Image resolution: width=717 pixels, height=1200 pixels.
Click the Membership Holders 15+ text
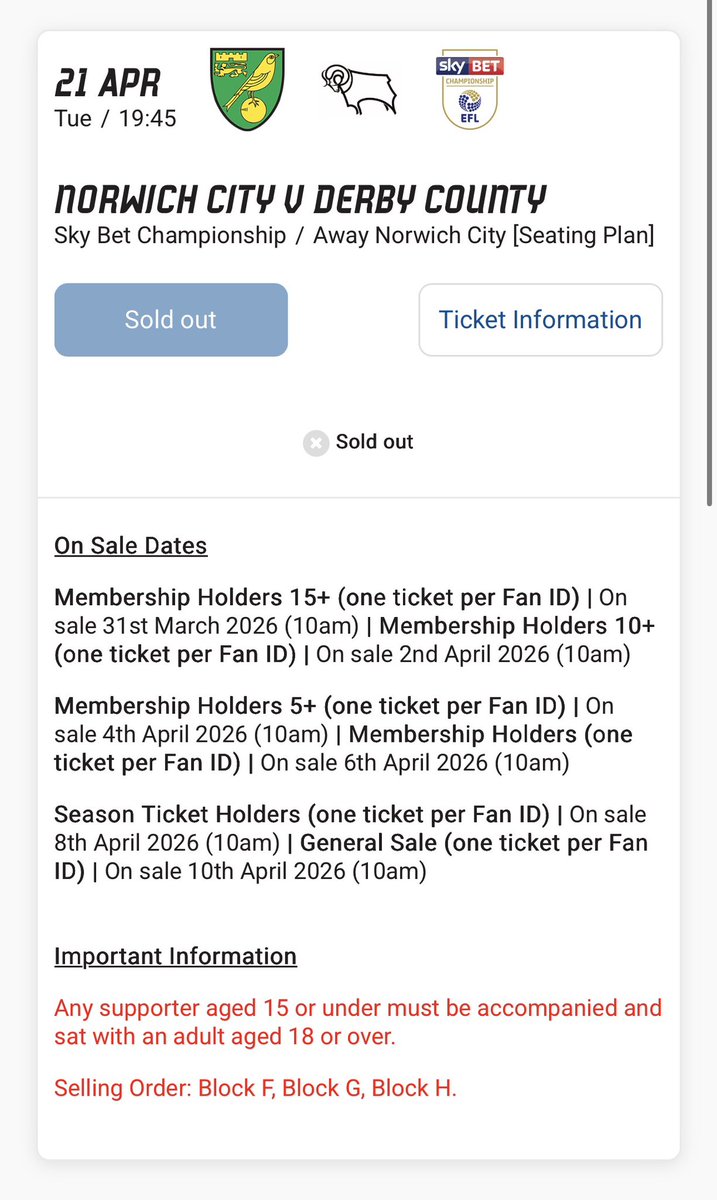click(x=317, y=598)
